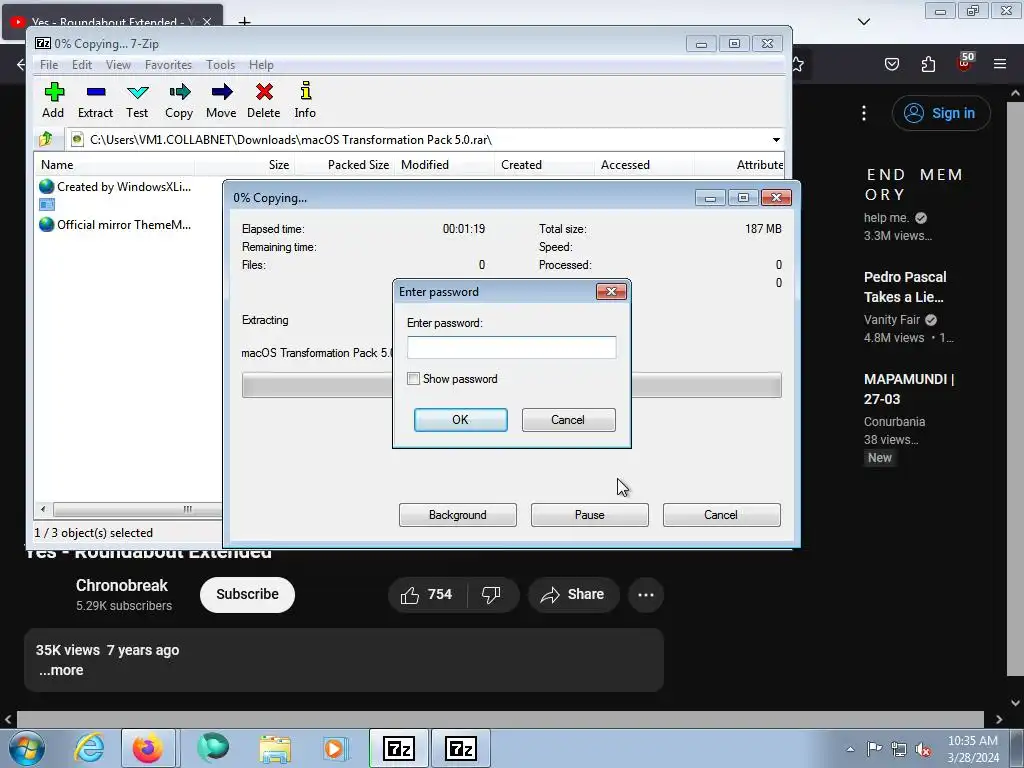This screenshot has width=1024, height=768.
Task: Open Firefox extensions puzzle icon
Action: pyautogui.click(x=928, y=64)
